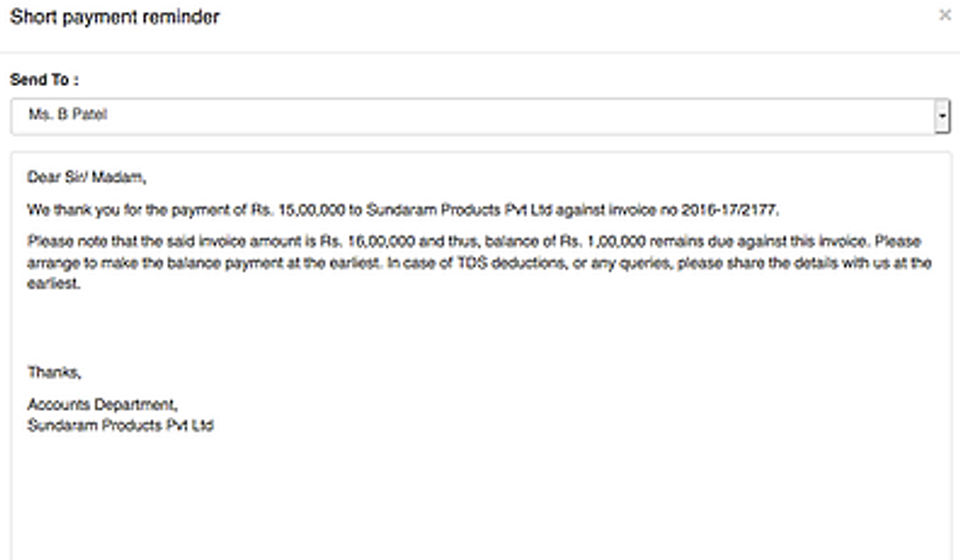Click Sundaram Products Pvt Ltd in signature
The height and width of the screenshot is (560, 960).
[120, 425]
